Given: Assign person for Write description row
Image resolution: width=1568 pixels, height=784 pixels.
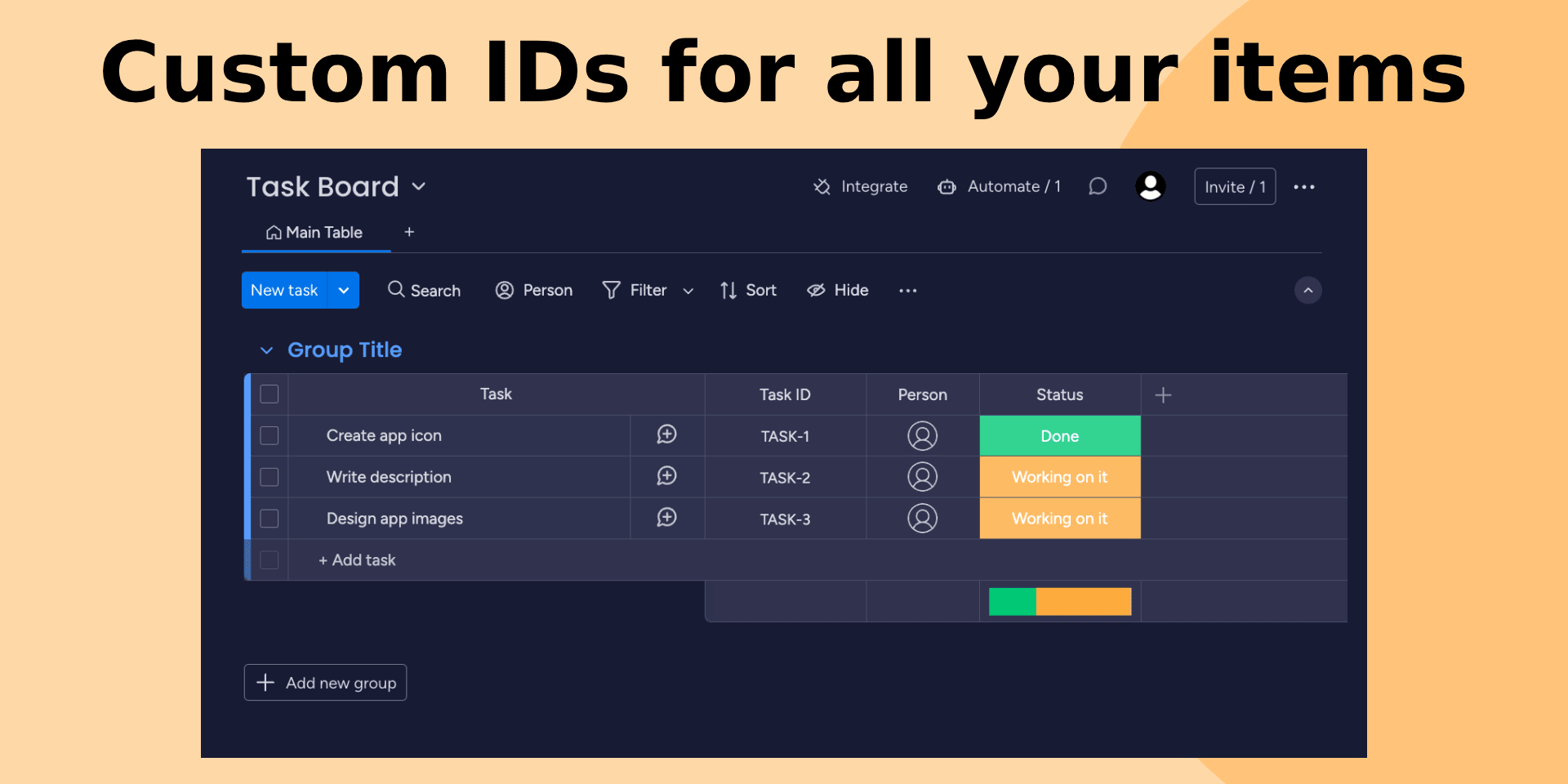Looking at the screenshot, I should pos(923,477).
